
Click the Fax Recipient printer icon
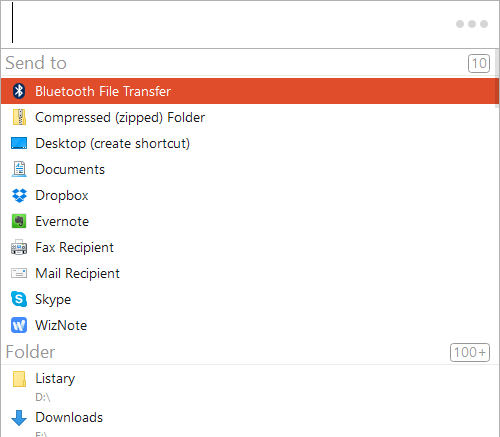(x=19, y=247)
